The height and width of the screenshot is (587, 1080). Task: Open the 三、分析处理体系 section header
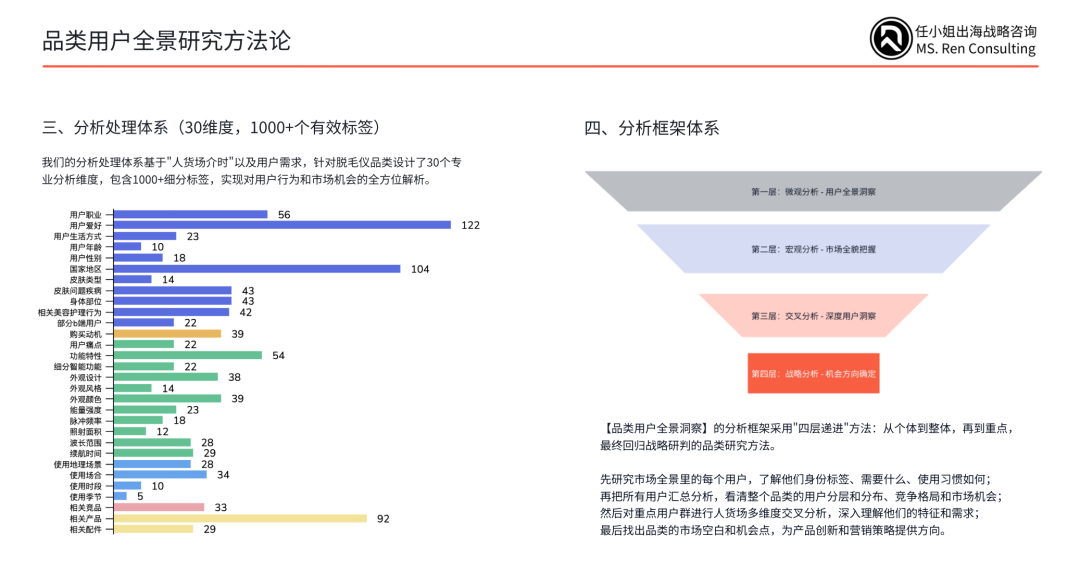click(x=216, y=127)
